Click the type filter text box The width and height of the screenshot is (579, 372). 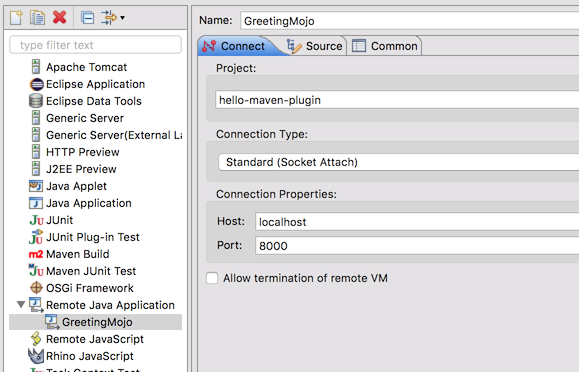coord(95,45)
